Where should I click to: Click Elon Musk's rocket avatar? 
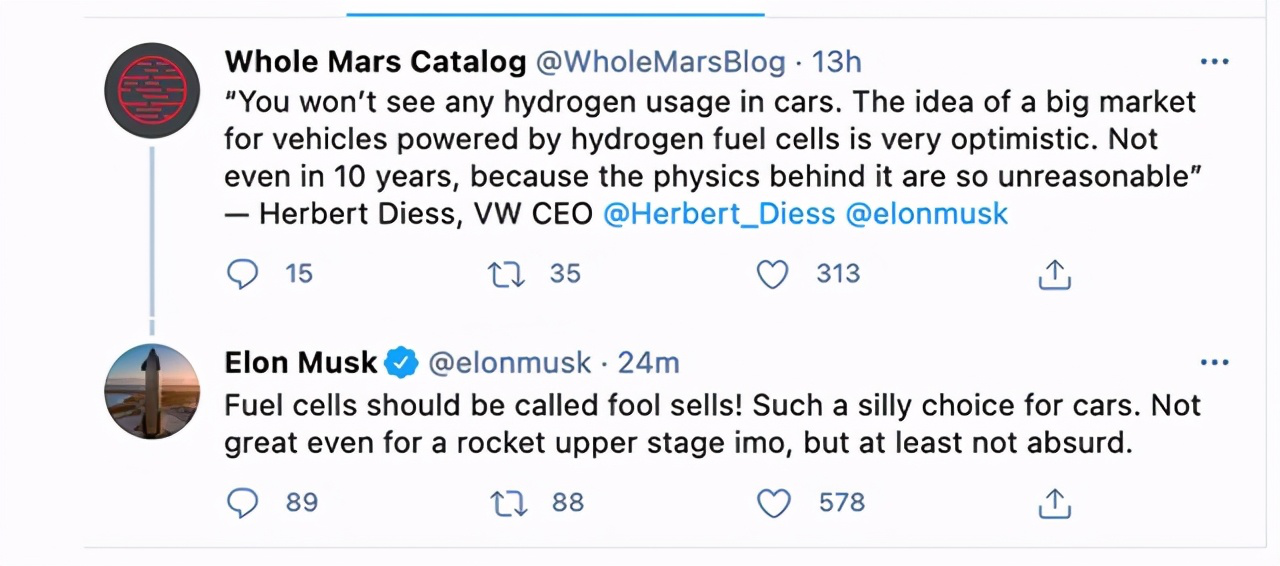coord(152,390)
